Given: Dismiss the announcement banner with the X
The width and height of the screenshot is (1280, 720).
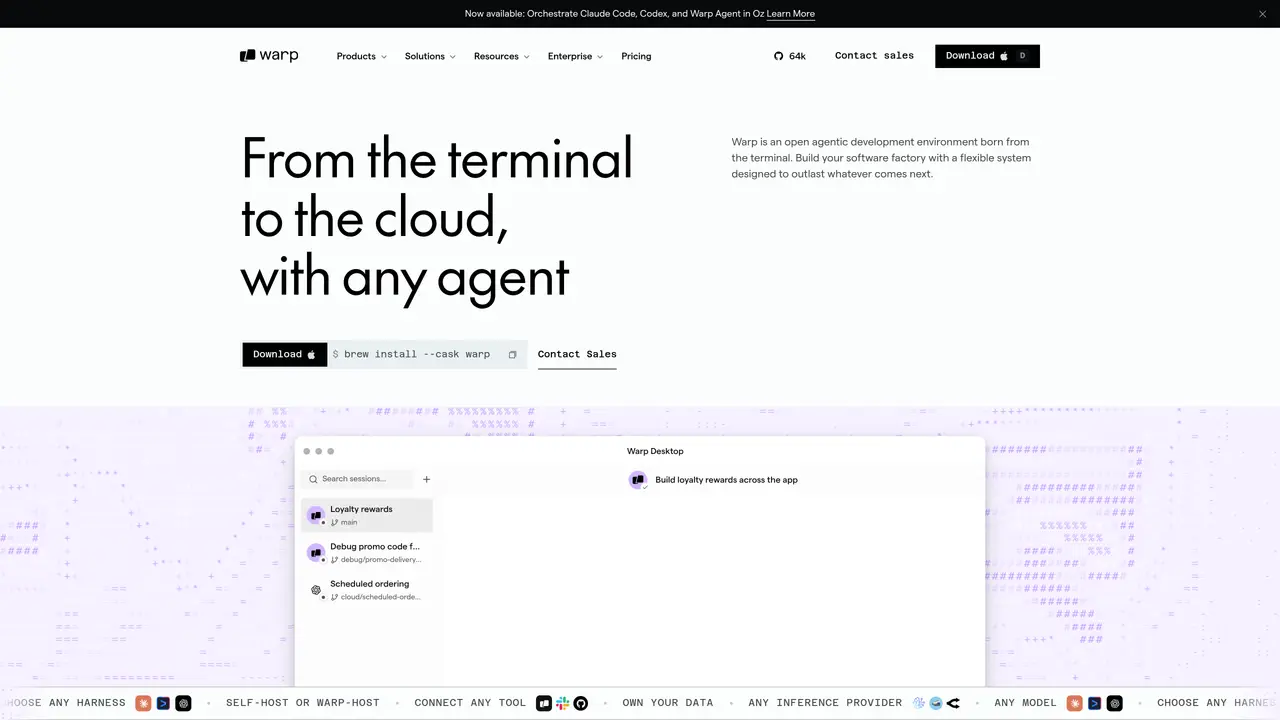Looking at the screenshot, I should [x=1262, y=14].
